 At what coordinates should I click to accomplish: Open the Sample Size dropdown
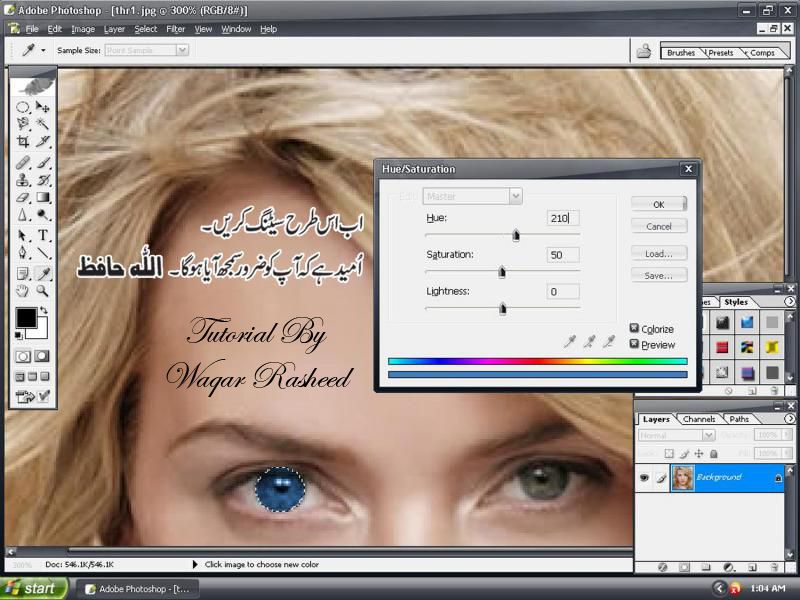click(146, 50)
